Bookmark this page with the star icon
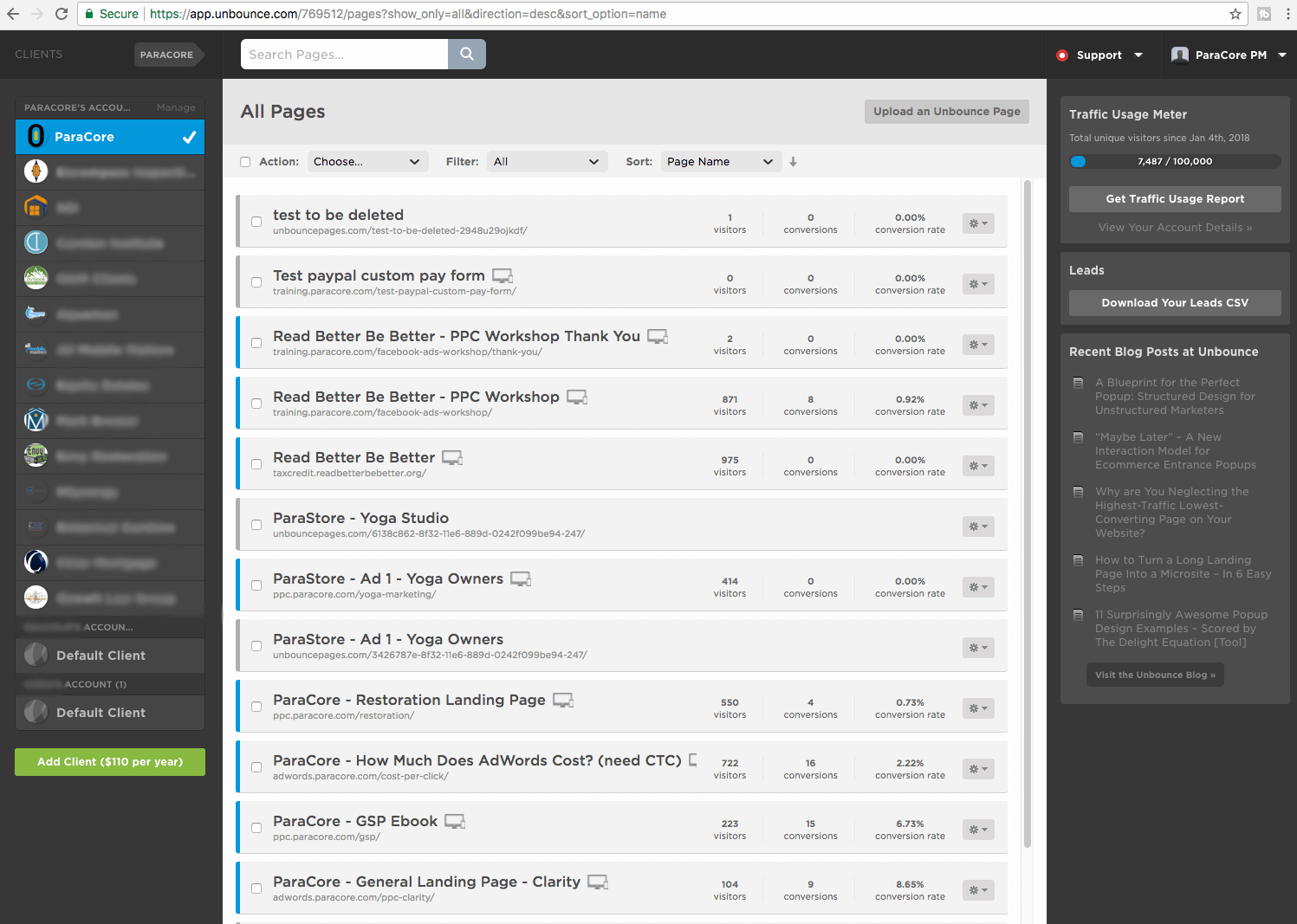This screenshot has width=1297, height=924. (x=1235, y=14)
